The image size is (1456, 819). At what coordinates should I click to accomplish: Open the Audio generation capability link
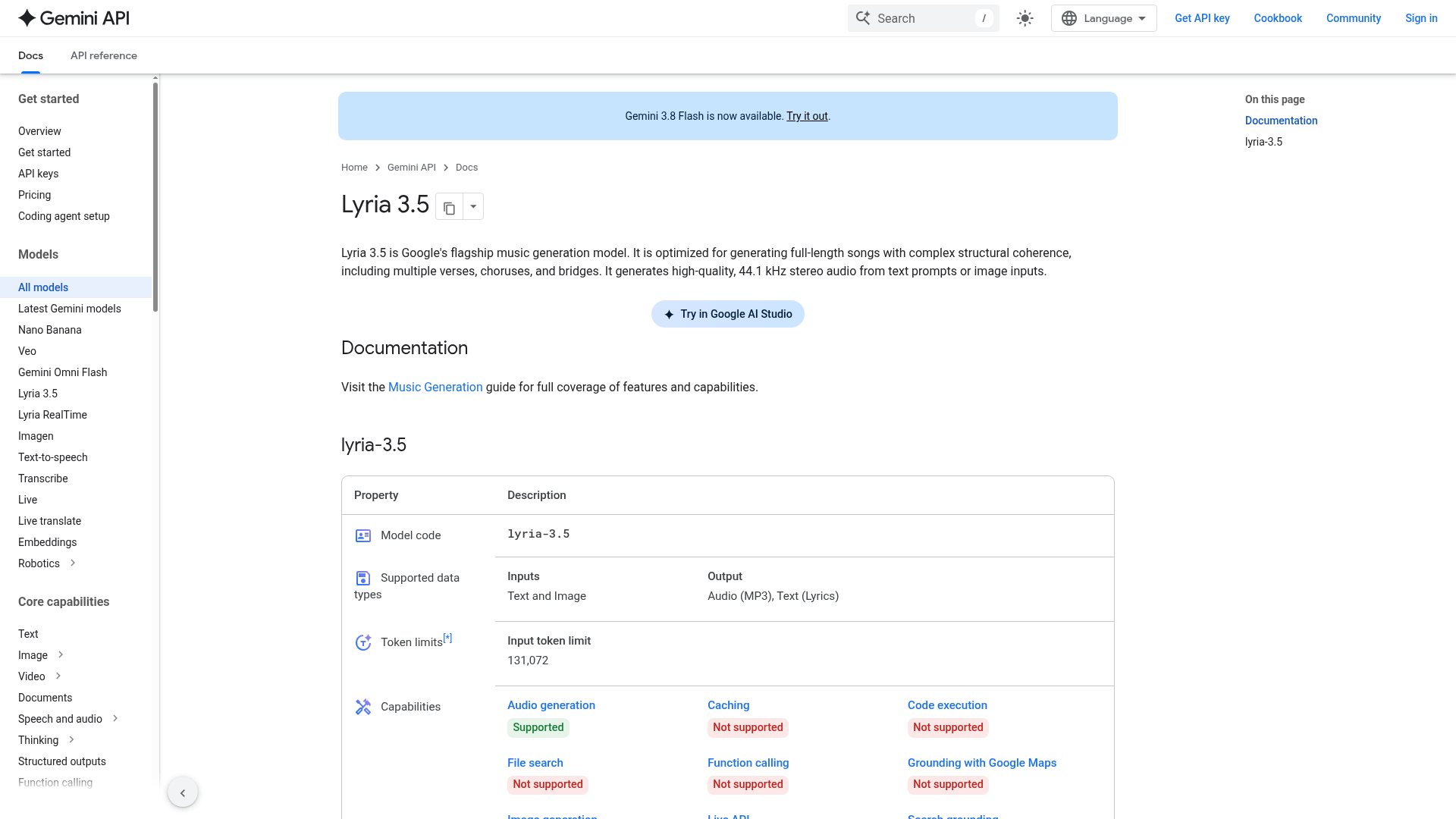[551, 705]
